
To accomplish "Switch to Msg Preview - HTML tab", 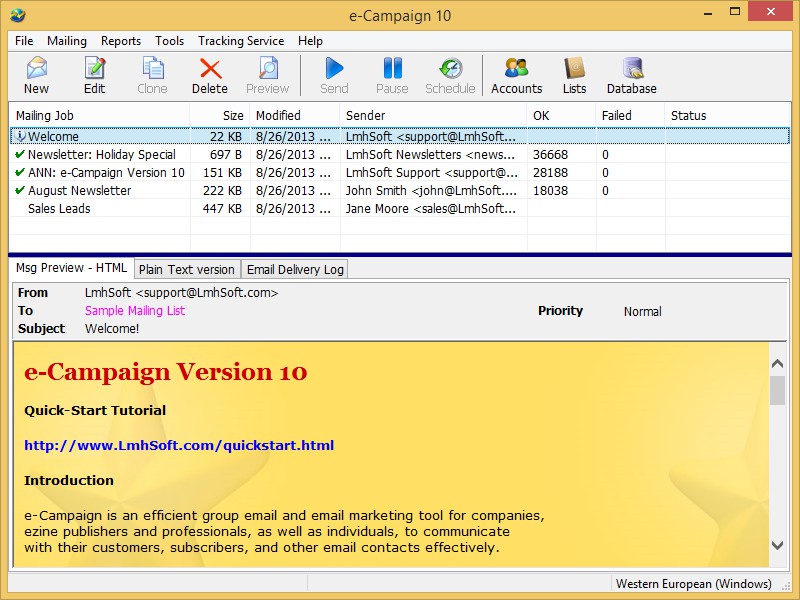I will (x=71, y=268).
